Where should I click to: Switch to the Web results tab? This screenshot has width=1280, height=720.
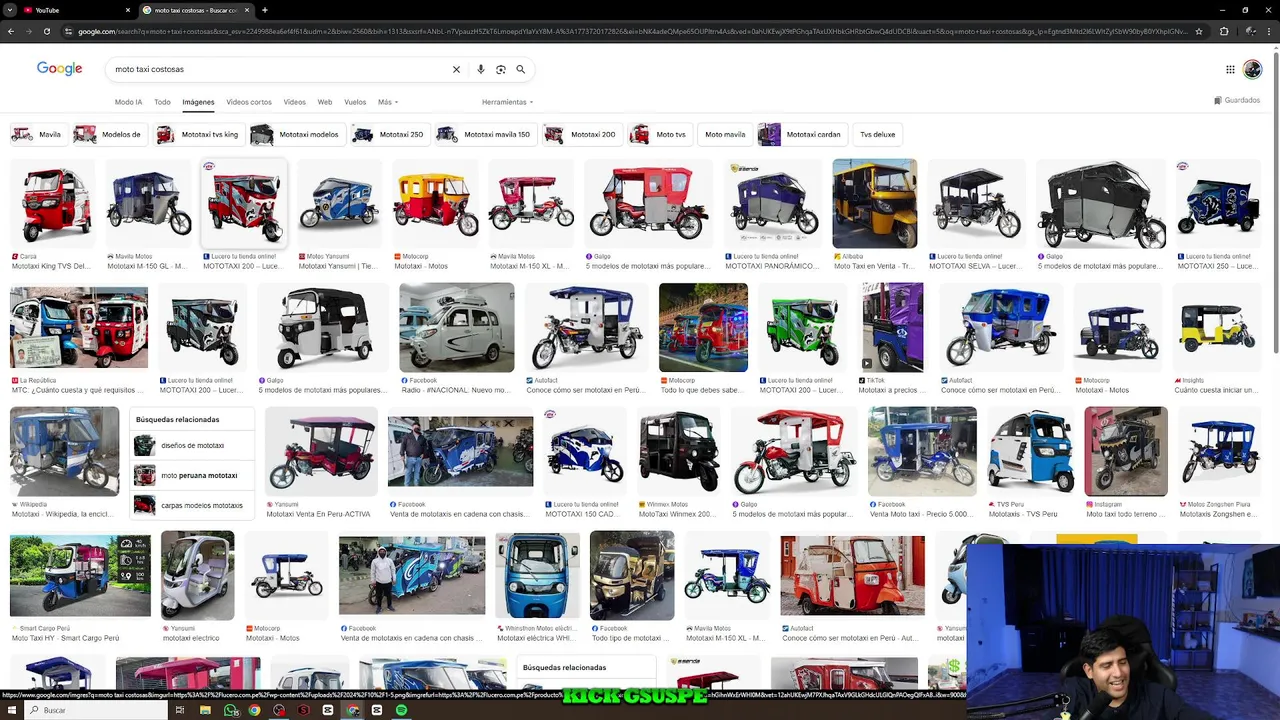(325, 102)
